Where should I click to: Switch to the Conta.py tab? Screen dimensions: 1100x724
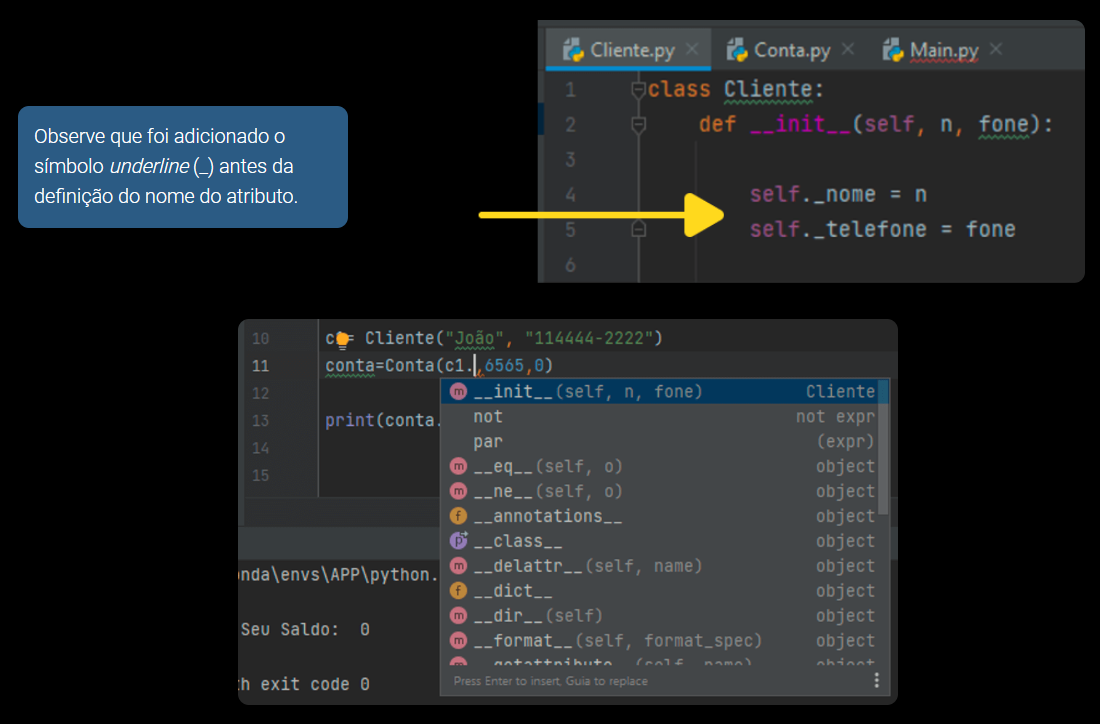pos(792,51)
